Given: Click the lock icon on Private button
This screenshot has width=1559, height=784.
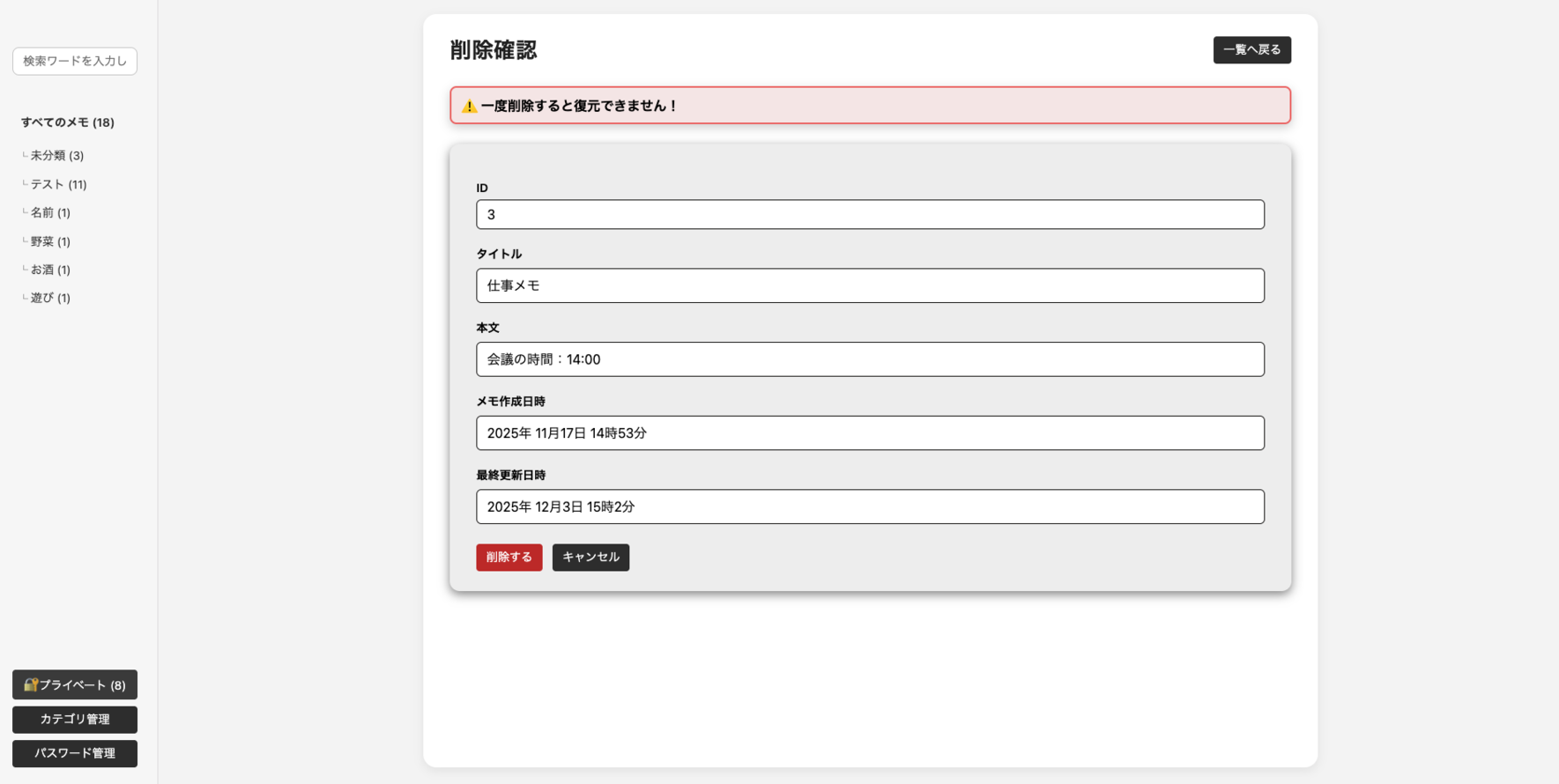Looking at the screenshot, I should tap(31, 684).
